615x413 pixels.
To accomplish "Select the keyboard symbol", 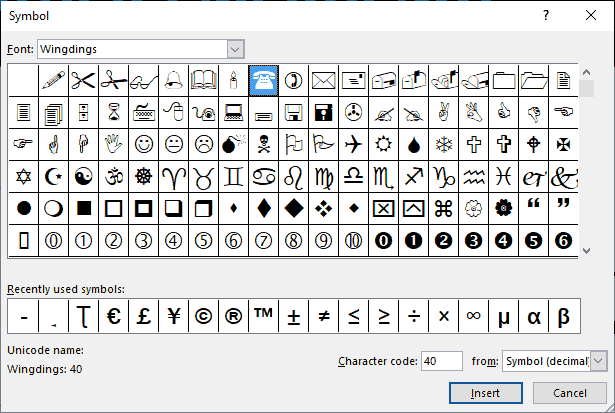I will [144, 113].
